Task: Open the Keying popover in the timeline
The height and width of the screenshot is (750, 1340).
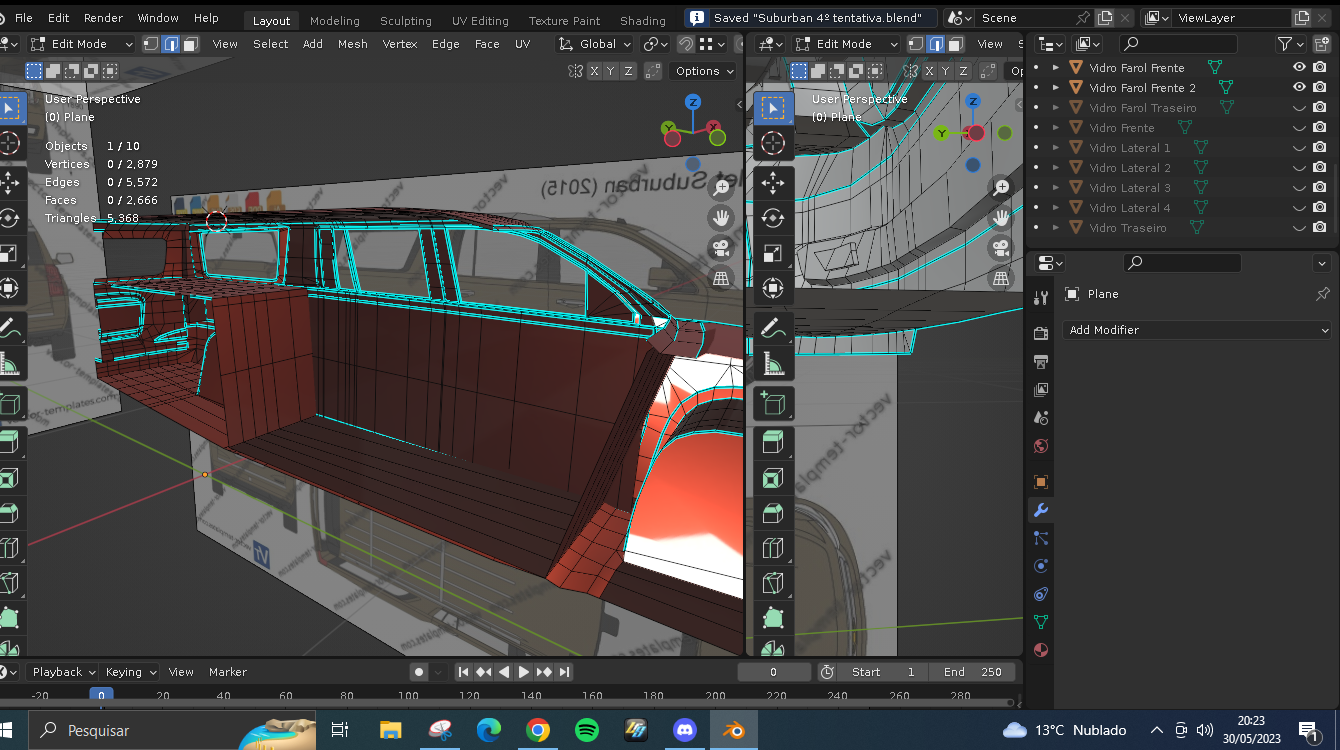Action: coord(131,672)
